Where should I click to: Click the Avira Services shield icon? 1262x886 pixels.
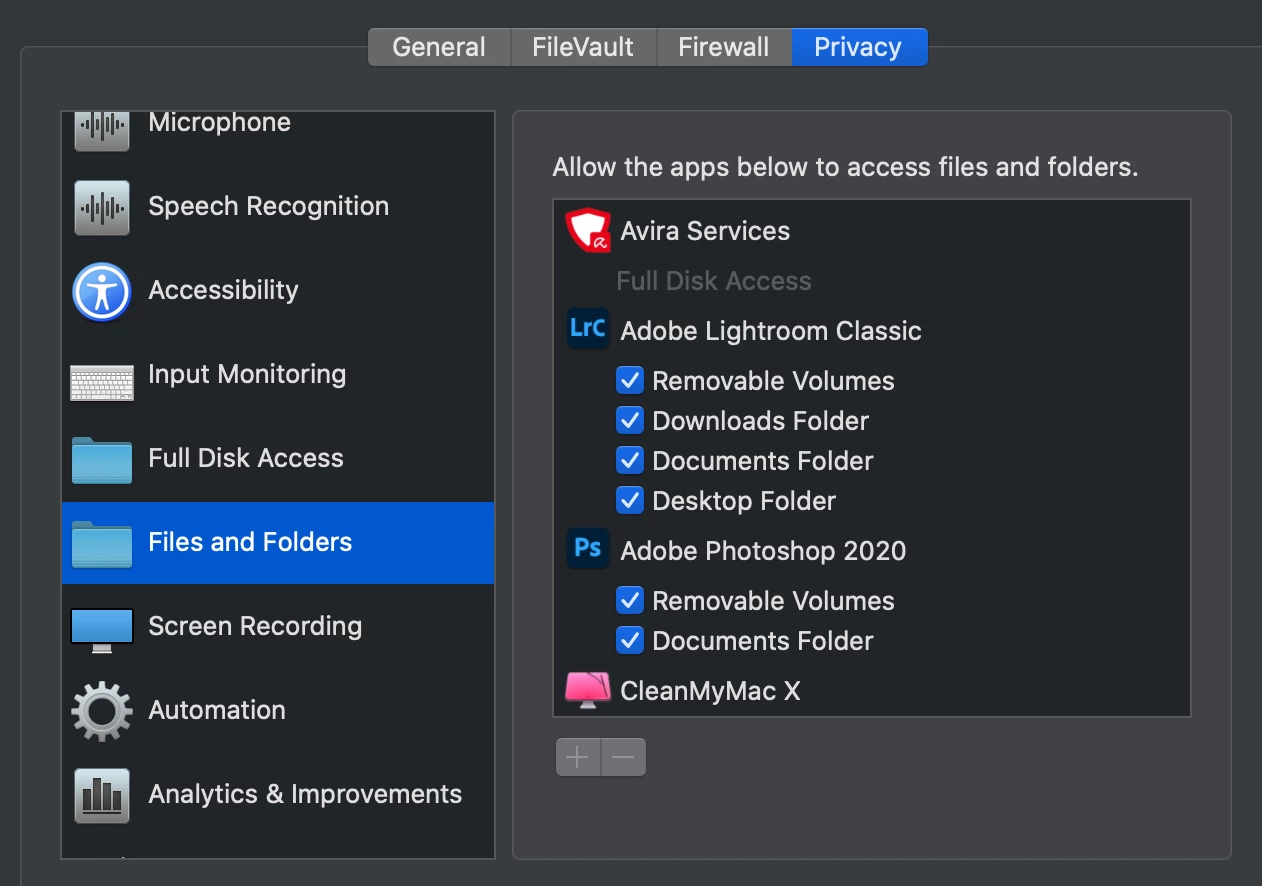click(x=588, y=230)
